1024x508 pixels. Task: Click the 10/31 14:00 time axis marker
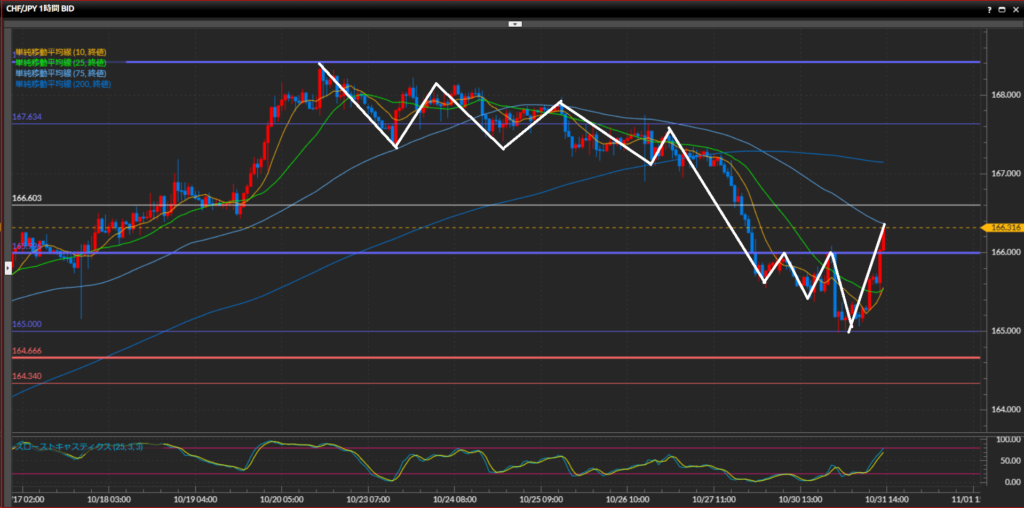point(885,498)
